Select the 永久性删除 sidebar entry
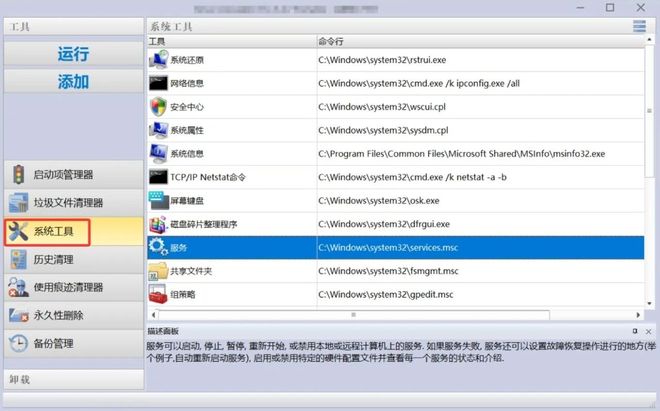This screenshot has width=660, height=411. tap(73, 315)
